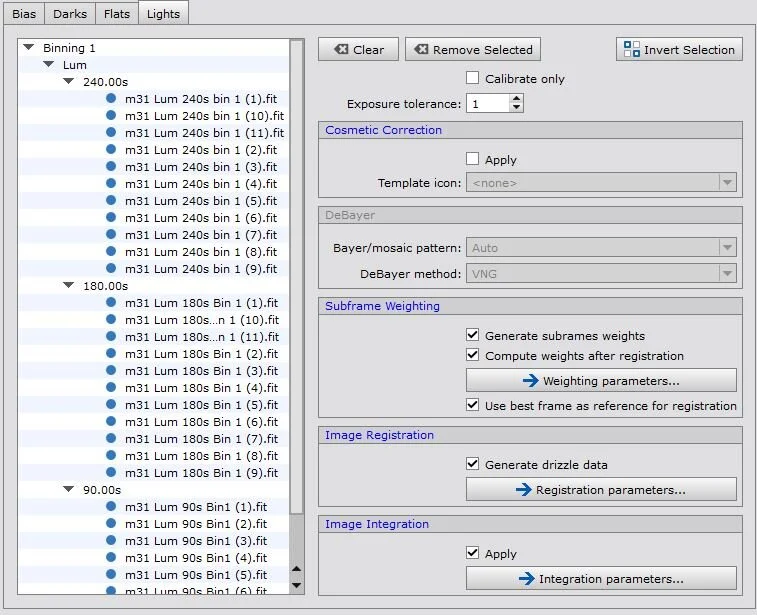Click the file list scroll up arrow

click(x=296, y=569)
